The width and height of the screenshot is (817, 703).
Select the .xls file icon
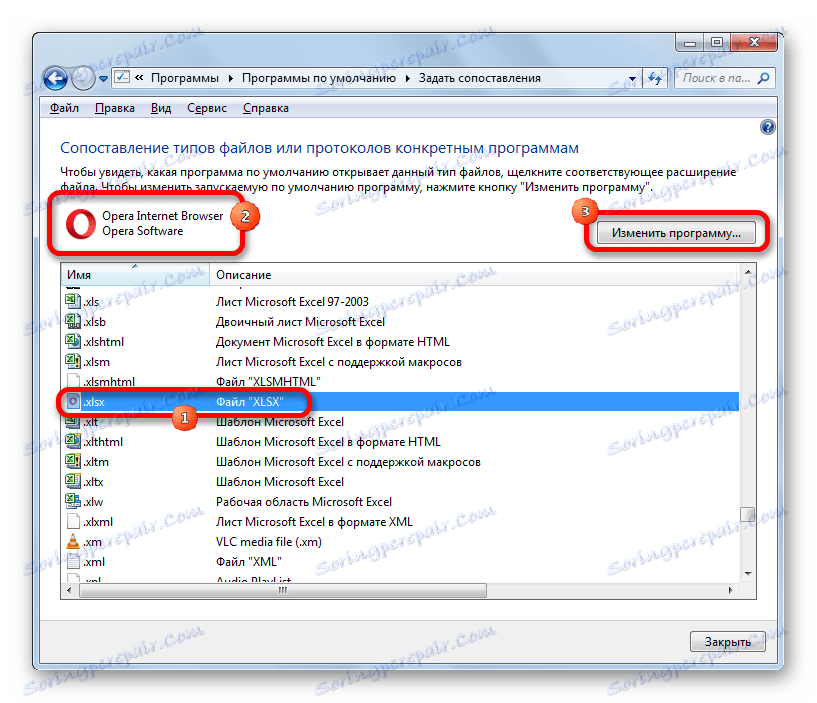coord(72,301)
